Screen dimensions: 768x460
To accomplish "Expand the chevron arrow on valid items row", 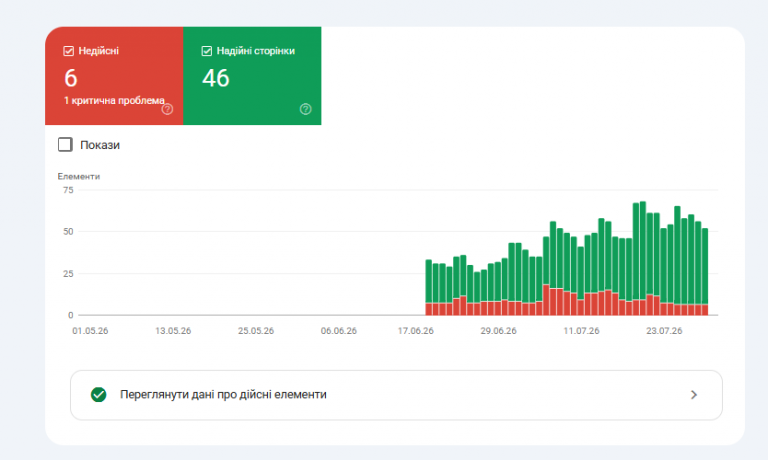I will (694, 395).
